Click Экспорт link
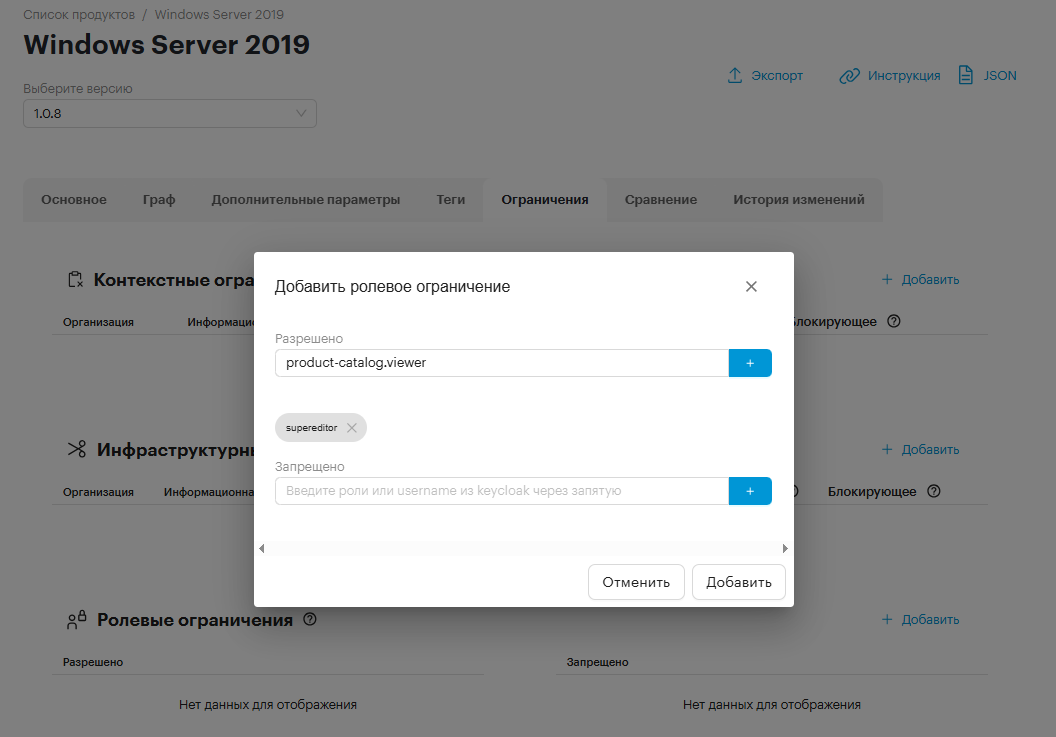This screenshot has height=737, width=1056. [x=777, y=75]
